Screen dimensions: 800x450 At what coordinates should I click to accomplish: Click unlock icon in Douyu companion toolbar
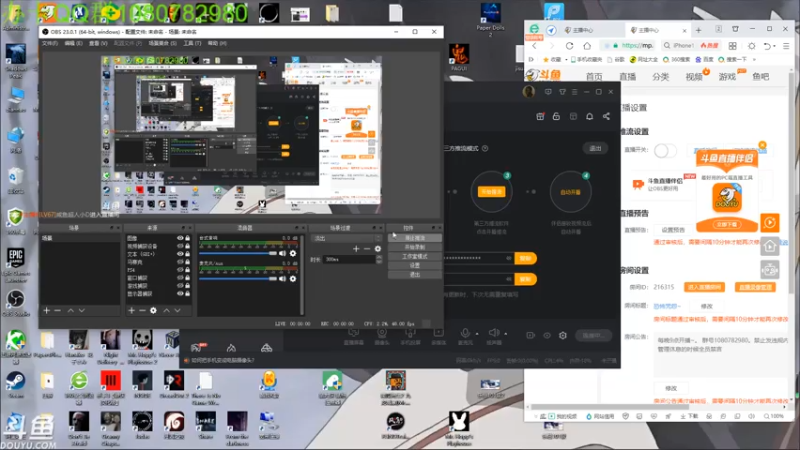point(556,116)
